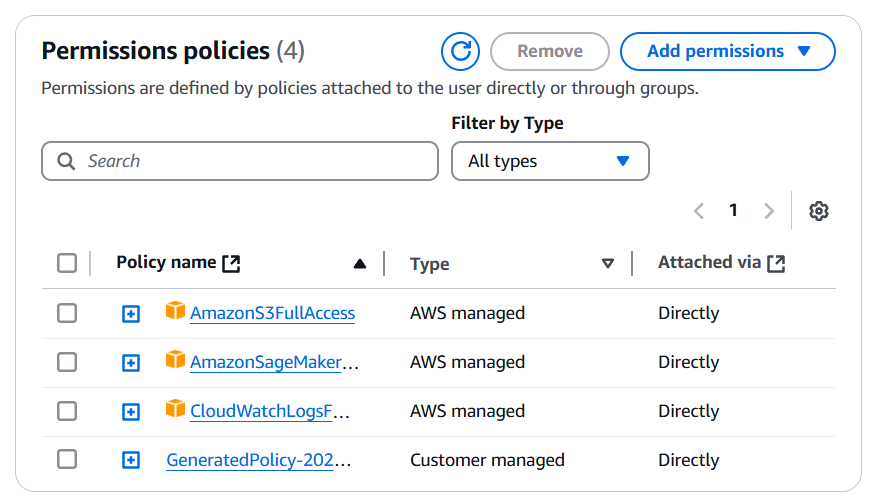Click the orange CloudWatchLogs policy box icon

(x=175, y=409)
